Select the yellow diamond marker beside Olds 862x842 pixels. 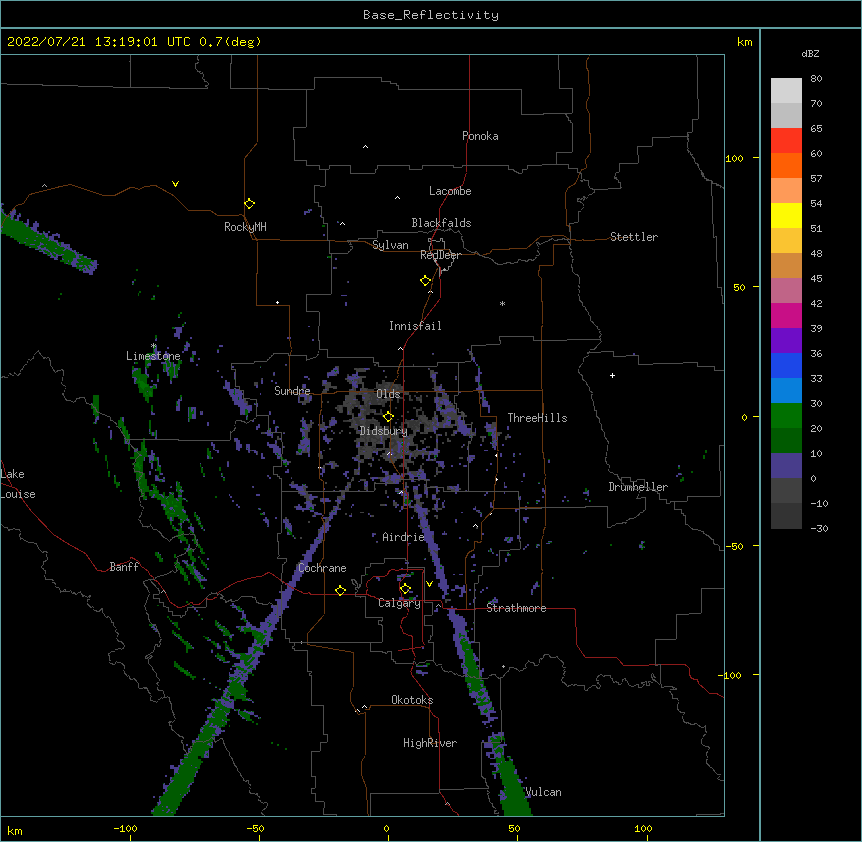[x=388, y=416]
